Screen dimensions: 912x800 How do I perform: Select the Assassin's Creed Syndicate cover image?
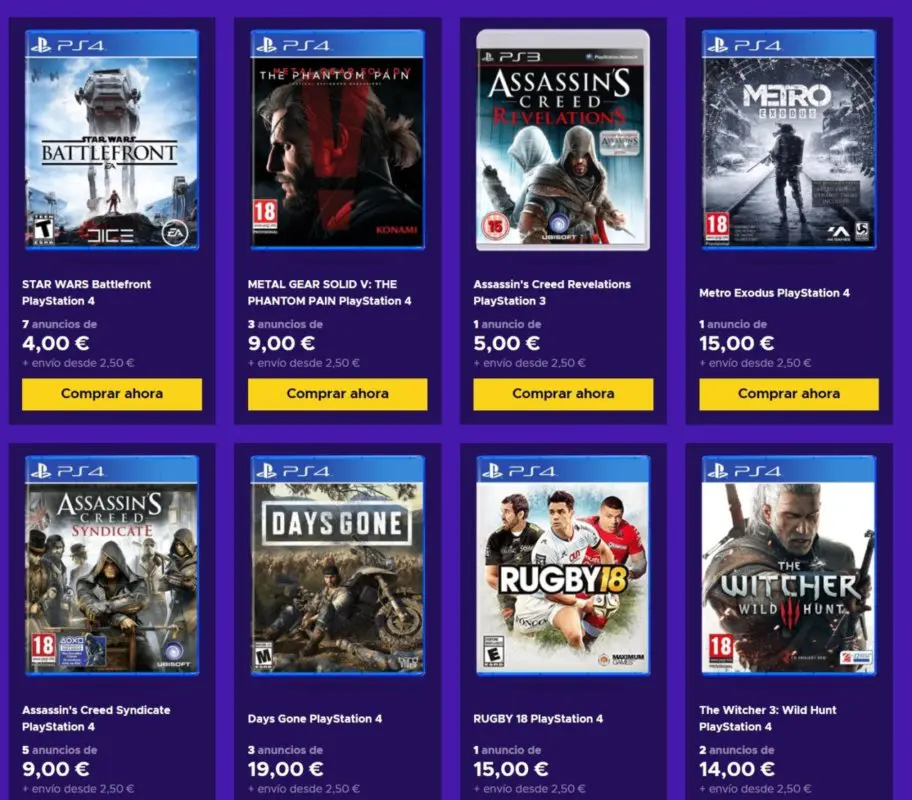point(112,566)
